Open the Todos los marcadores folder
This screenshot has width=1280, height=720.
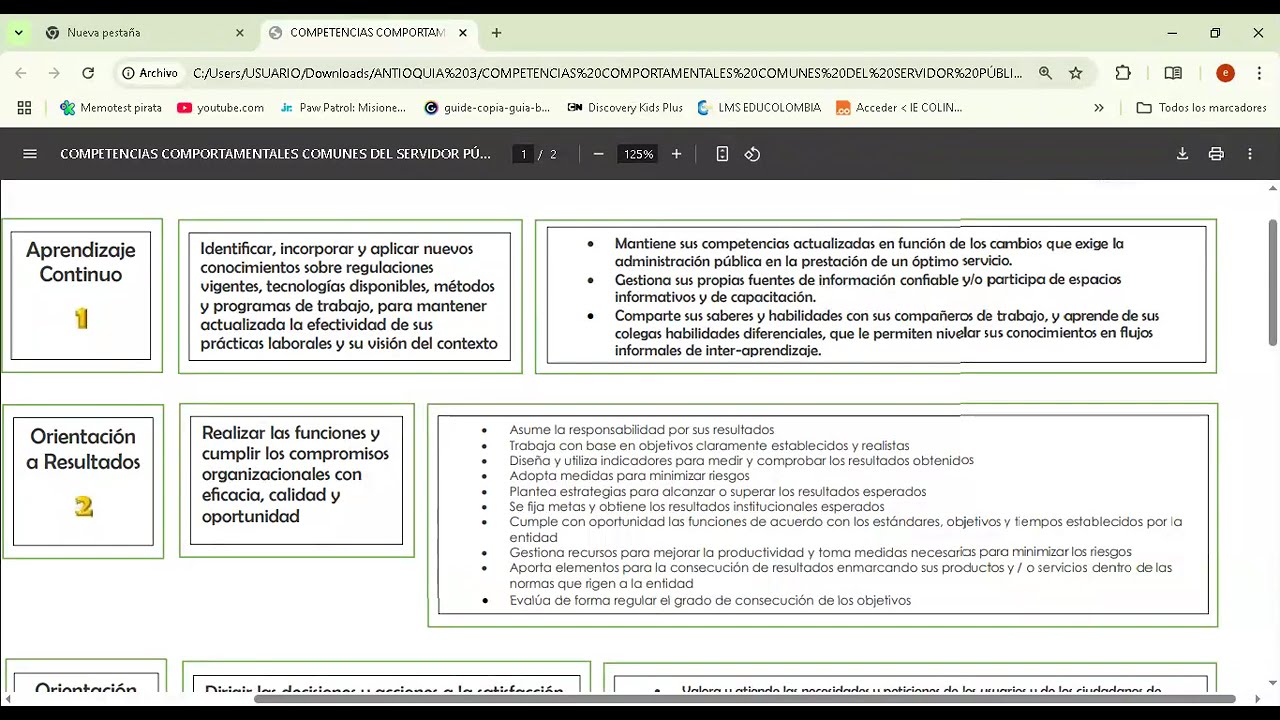pos(1202,107)
